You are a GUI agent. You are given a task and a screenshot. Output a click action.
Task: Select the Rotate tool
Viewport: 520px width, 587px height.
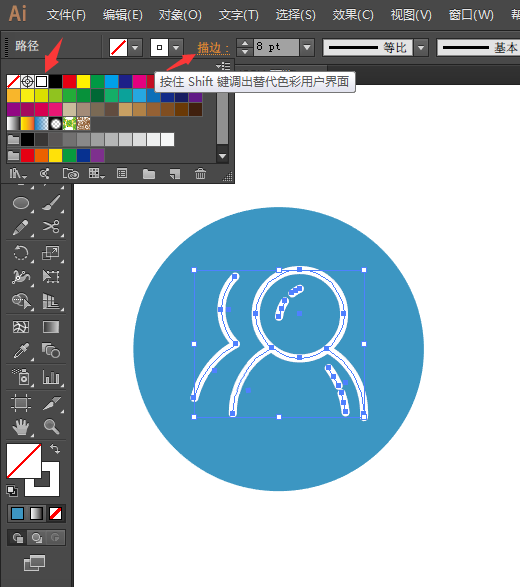tap(21, 253)
